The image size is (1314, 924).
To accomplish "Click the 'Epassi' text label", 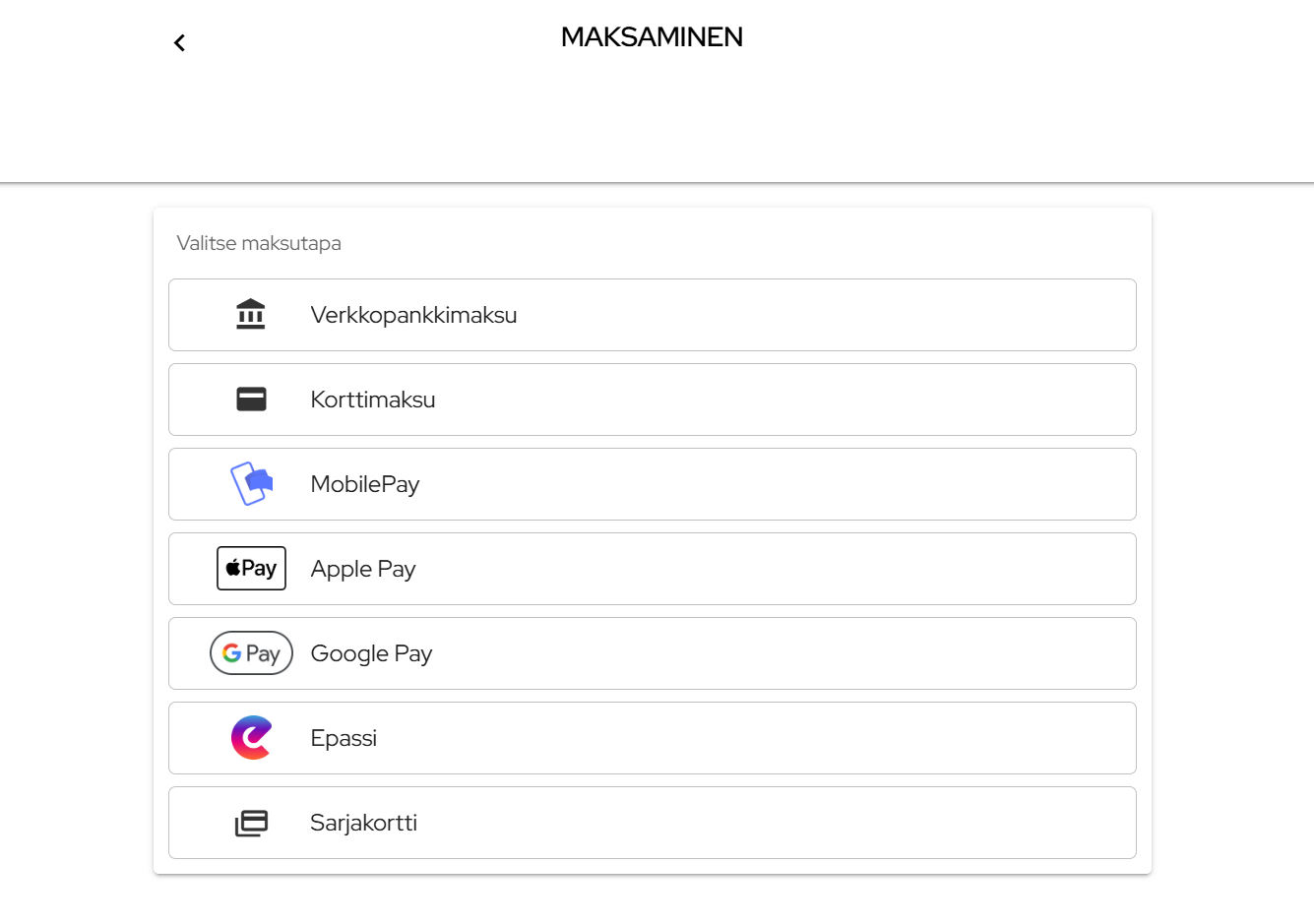I will [x=344, y=738].
